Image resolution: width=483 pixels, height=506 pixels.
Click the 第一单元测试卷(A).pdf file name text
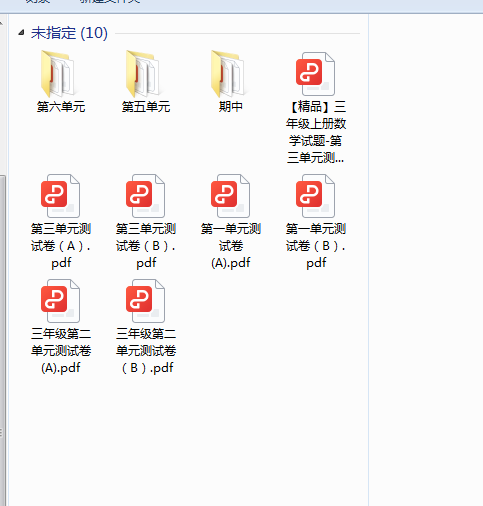click(x=231, y=246)
